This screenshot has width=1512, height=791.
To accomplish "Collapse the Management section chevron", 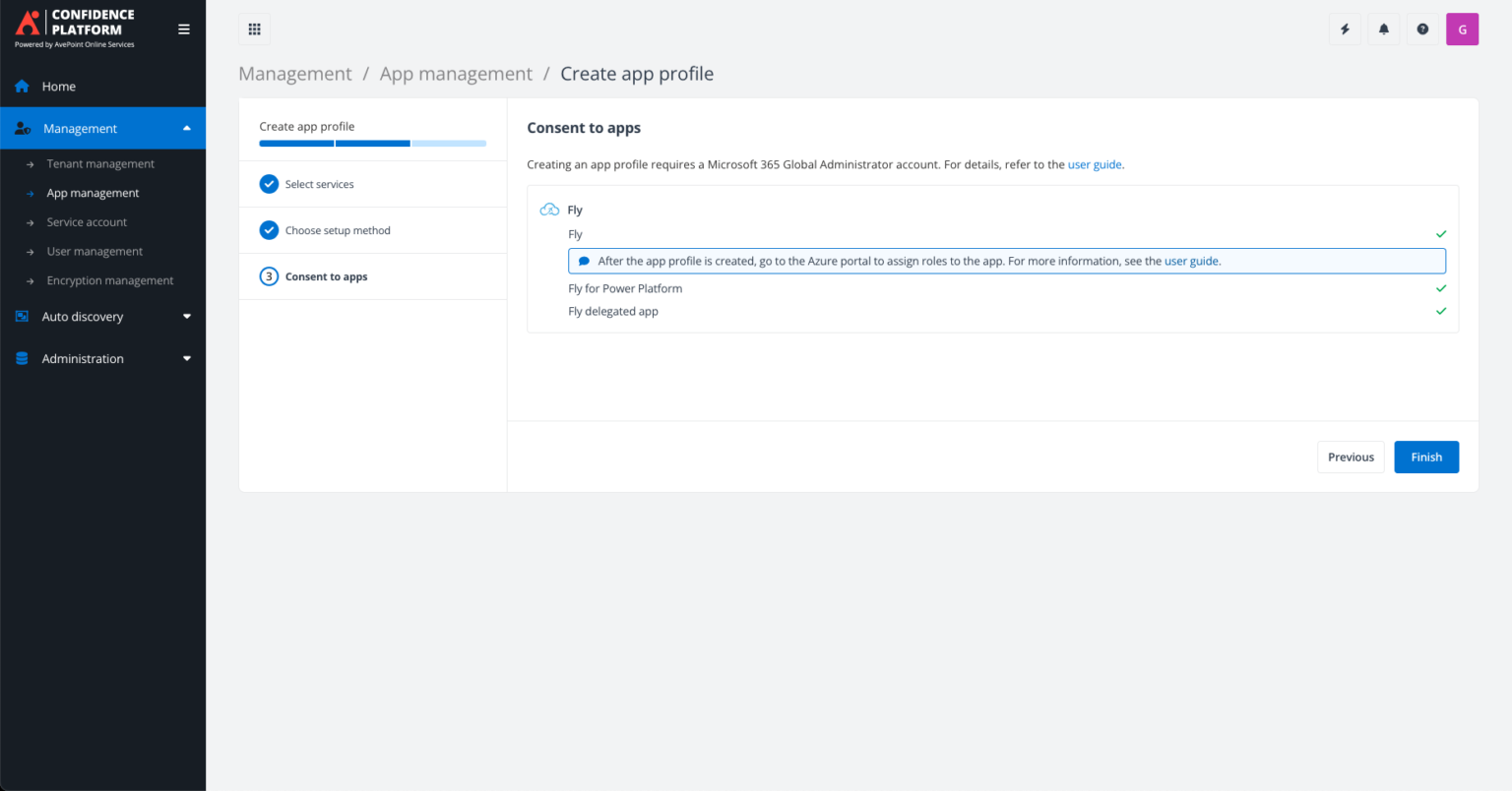I will 186,128.
